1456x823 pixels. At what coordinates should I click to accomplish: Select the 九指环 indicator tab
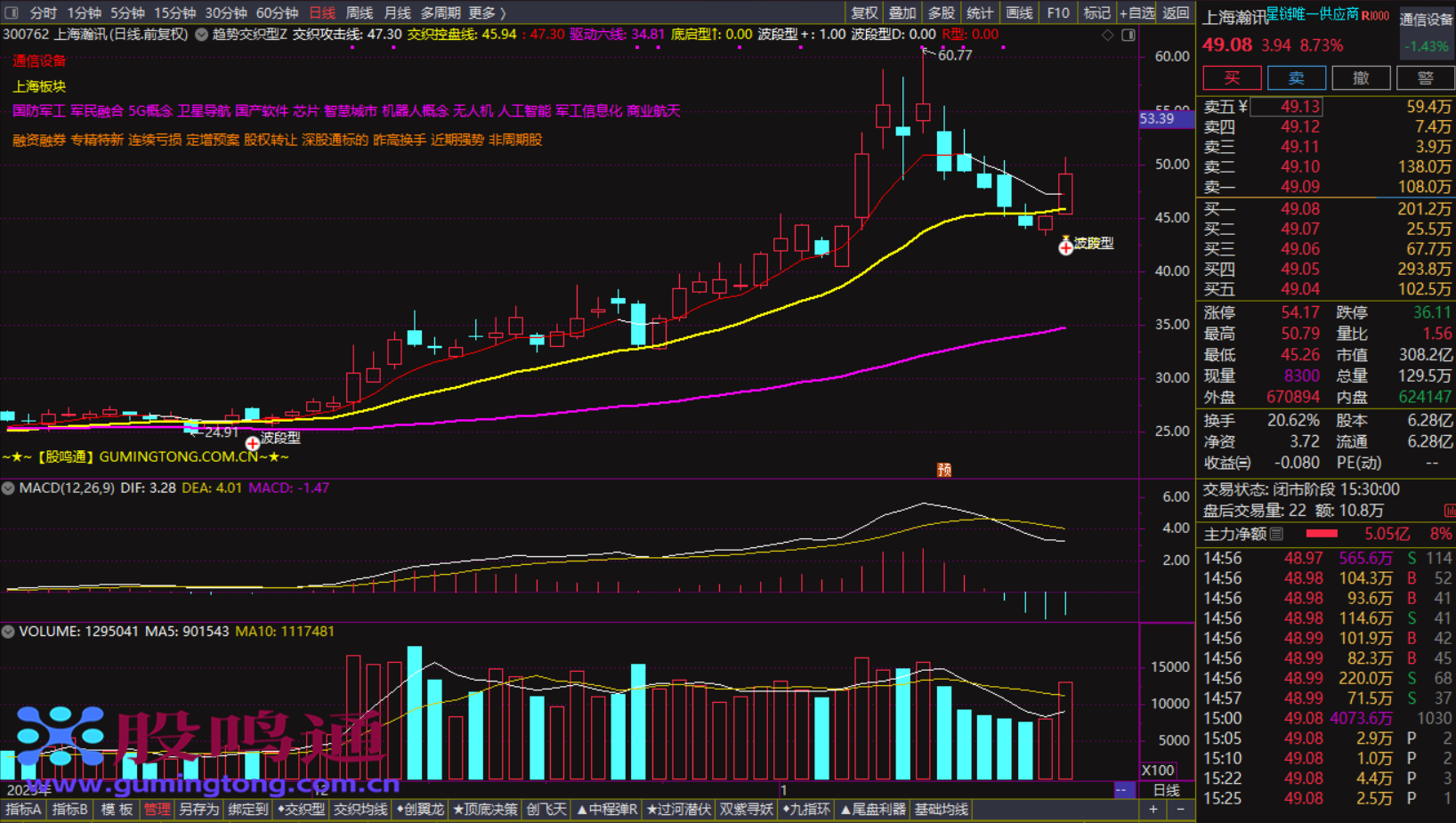[807, 809]
